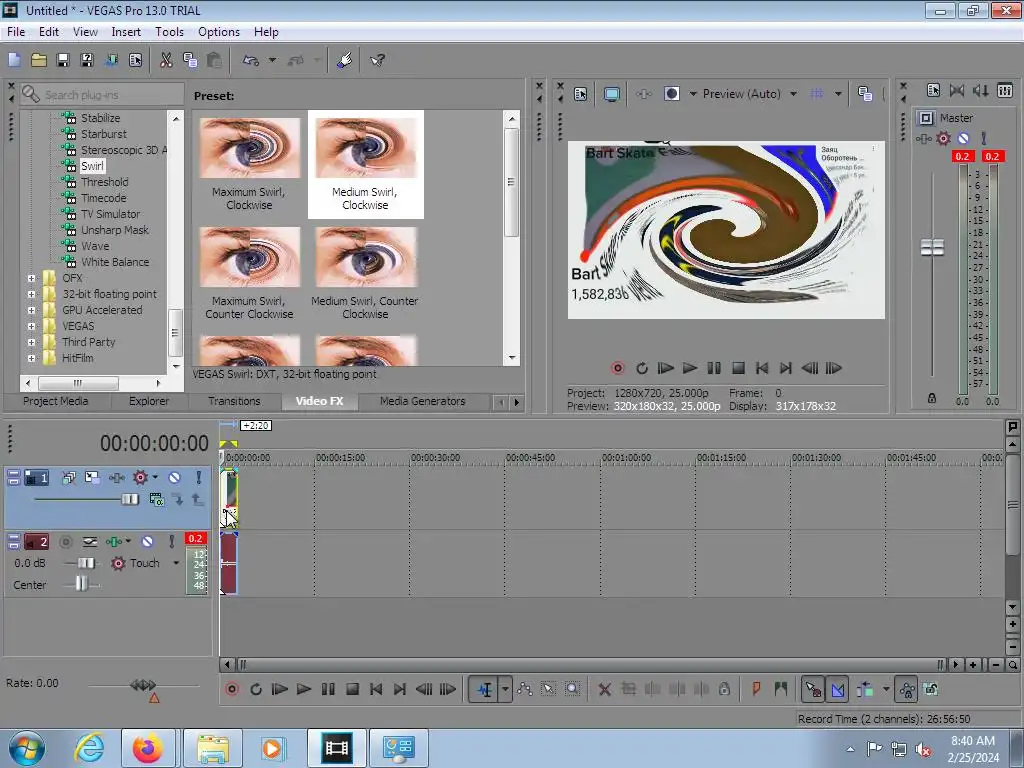This screenshot has width=1024, height=768.
Task: Click Stop in the preview transport
Action: point(738,368)
